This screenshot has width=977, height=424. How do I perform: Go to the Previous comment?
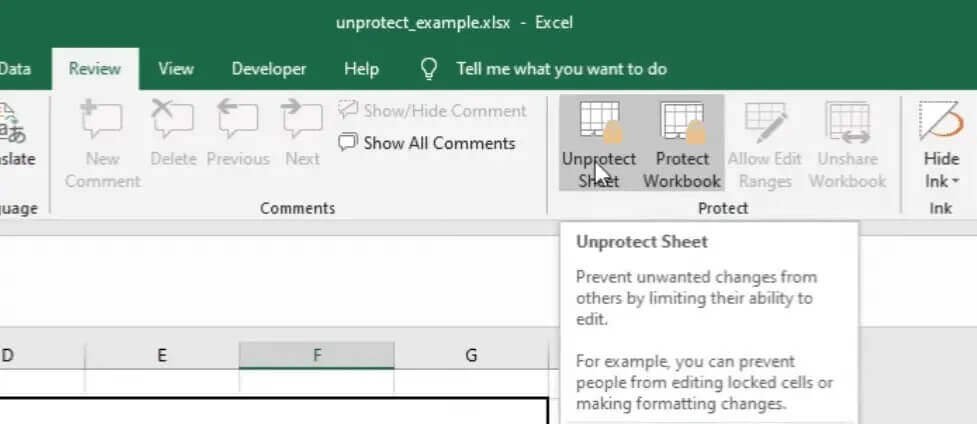pos(238,133)
